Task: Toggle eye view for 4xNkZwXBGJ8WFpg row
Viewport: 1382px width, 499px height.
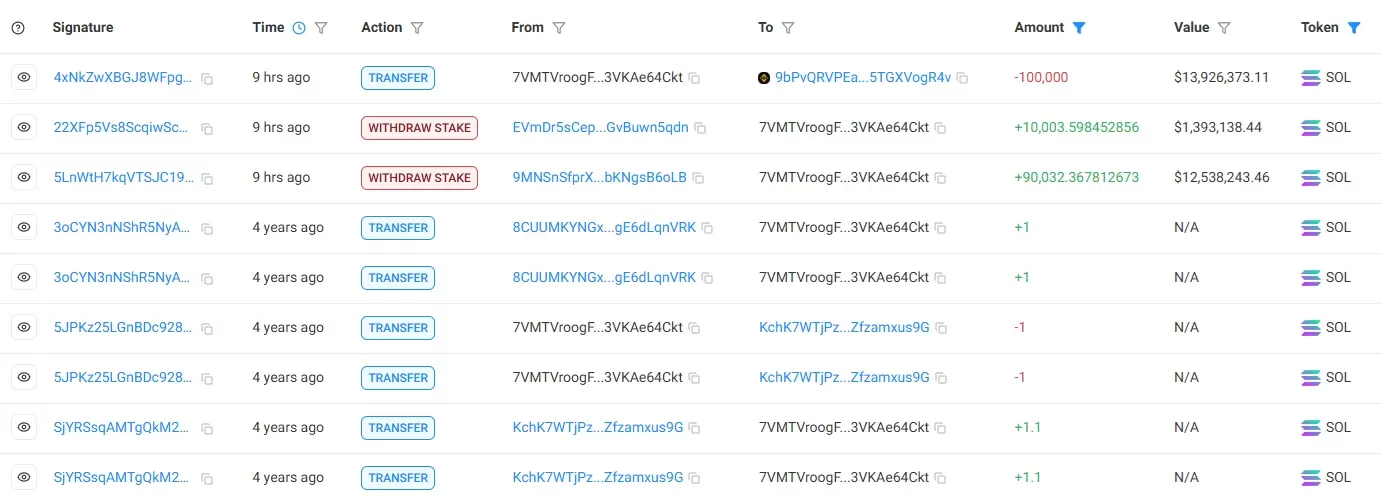Action: [25, 77]
